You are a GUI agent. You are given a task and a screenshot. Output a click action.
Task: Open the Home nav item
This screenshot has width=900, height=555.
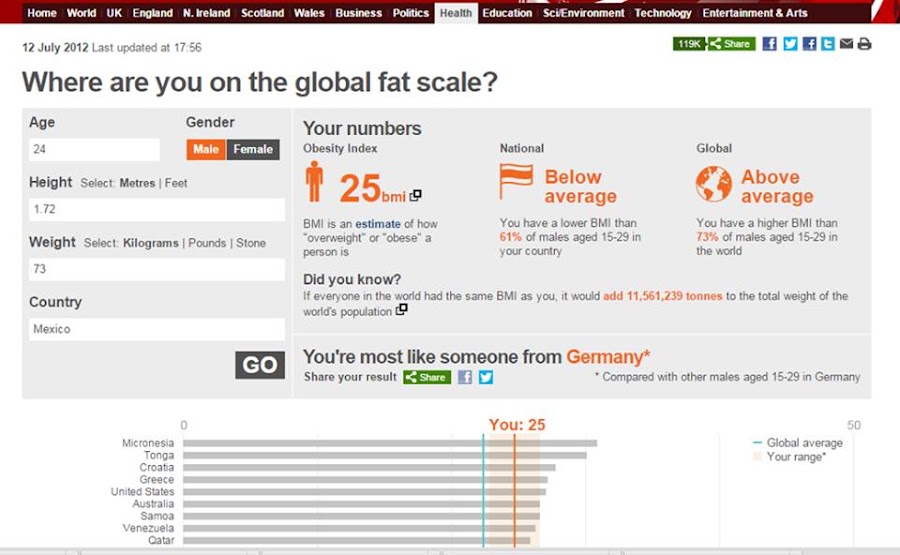point(42,13)
